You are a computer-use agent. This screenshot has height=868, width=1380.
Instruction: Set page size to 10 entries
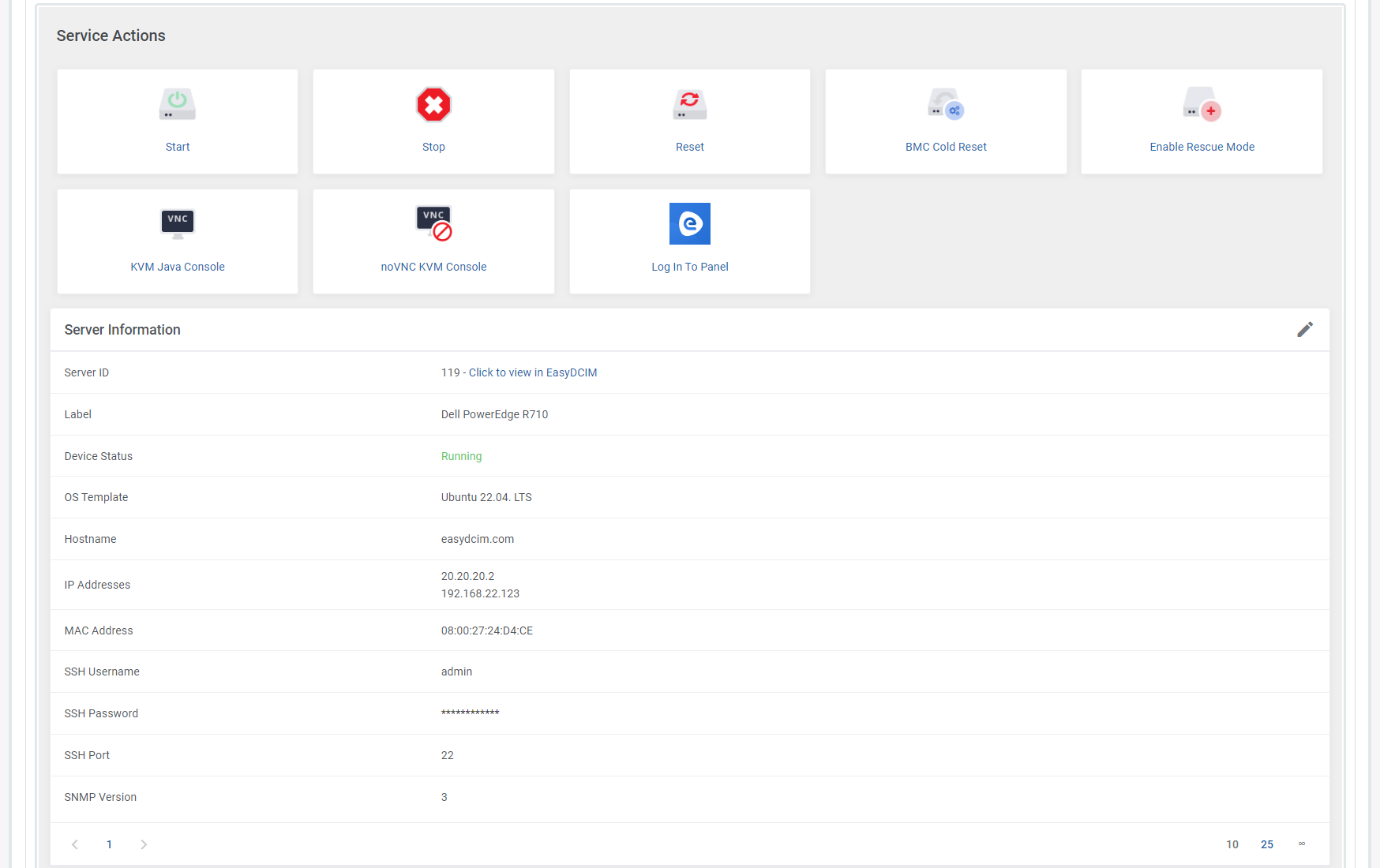click(x=1232, y=844)
